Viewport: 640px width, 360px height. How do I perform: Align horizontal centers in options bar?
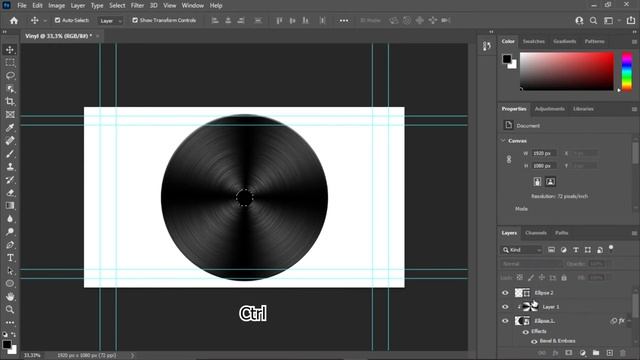pos(228,20)
